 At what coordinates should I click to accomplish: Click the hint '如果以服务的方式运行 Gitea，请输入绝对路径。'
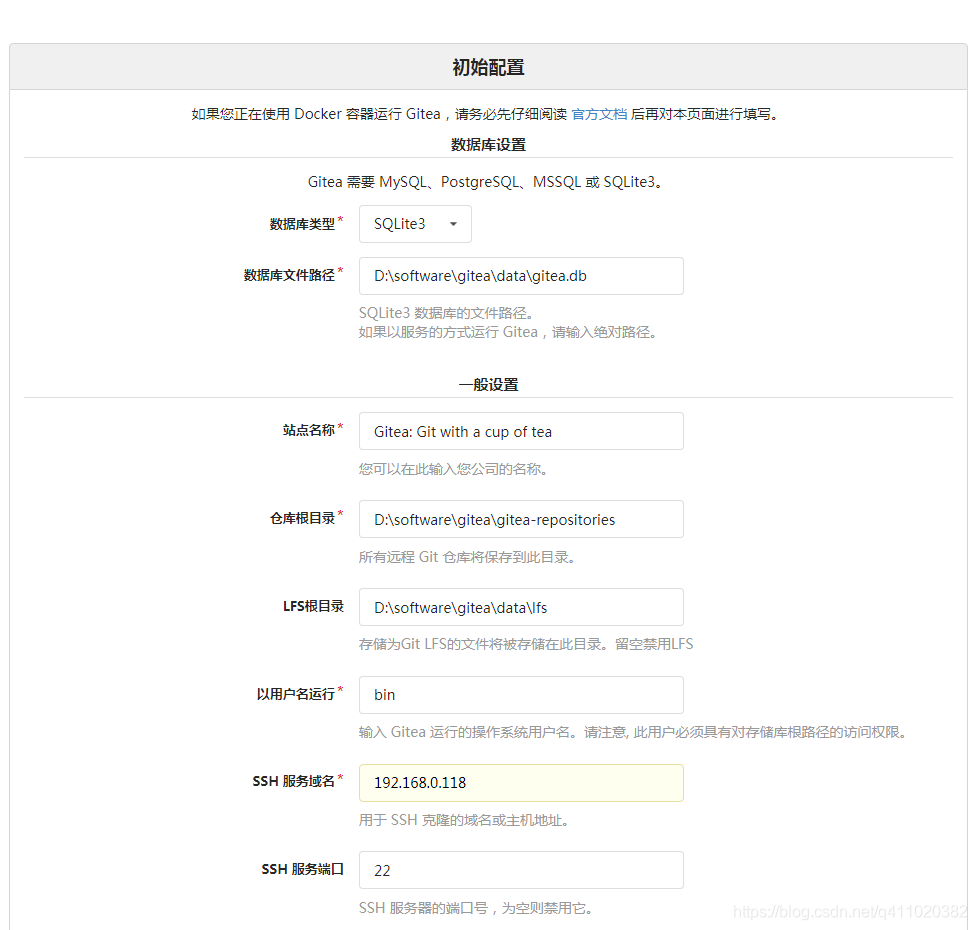(x=508, y=333)
